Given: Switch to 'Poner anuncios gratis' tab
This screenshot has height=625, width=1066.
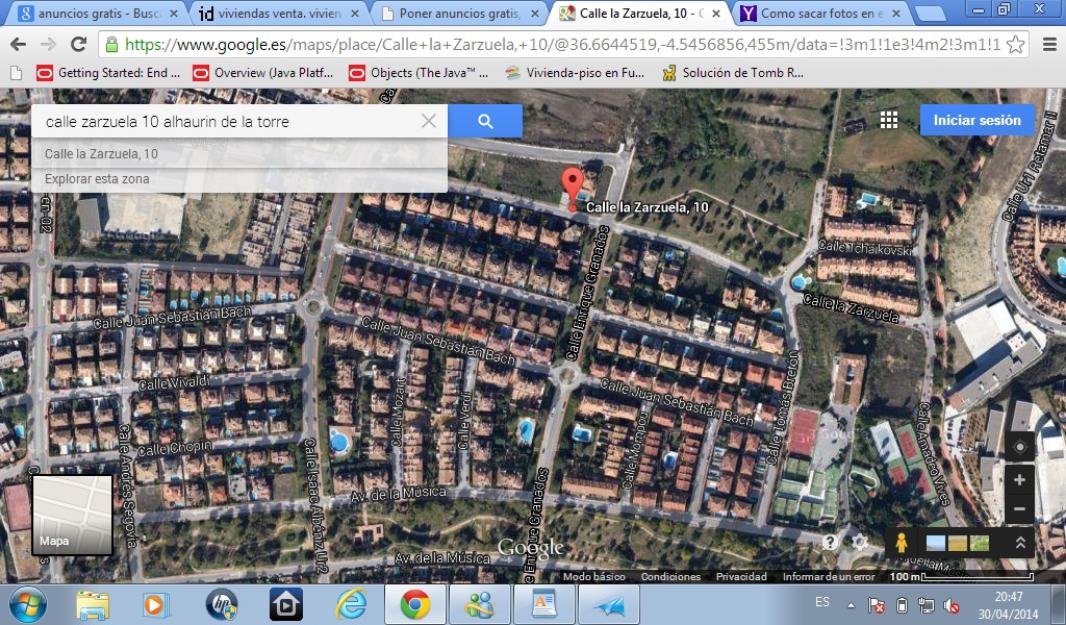Looking at the screenshot, I should click(x=460, y=13).
